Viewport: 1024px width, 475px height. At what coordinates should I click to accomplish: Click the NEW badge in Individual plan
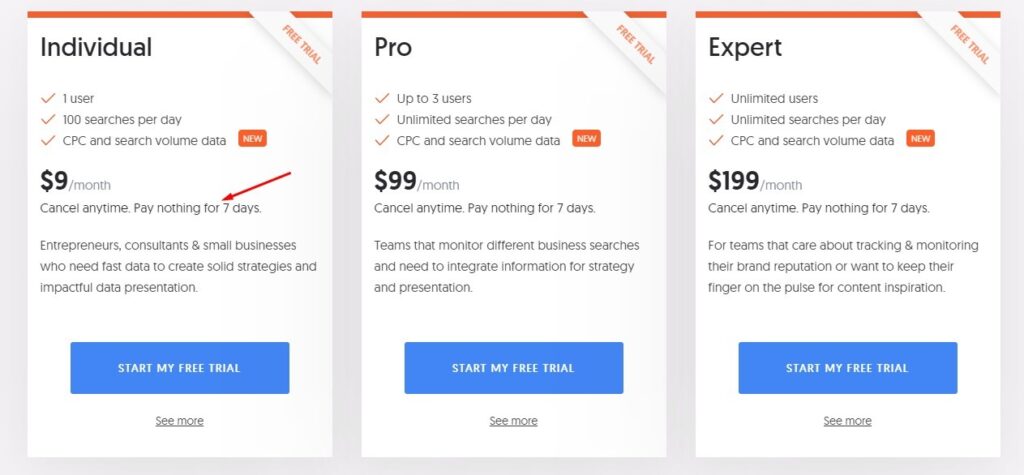pos(252,139)
